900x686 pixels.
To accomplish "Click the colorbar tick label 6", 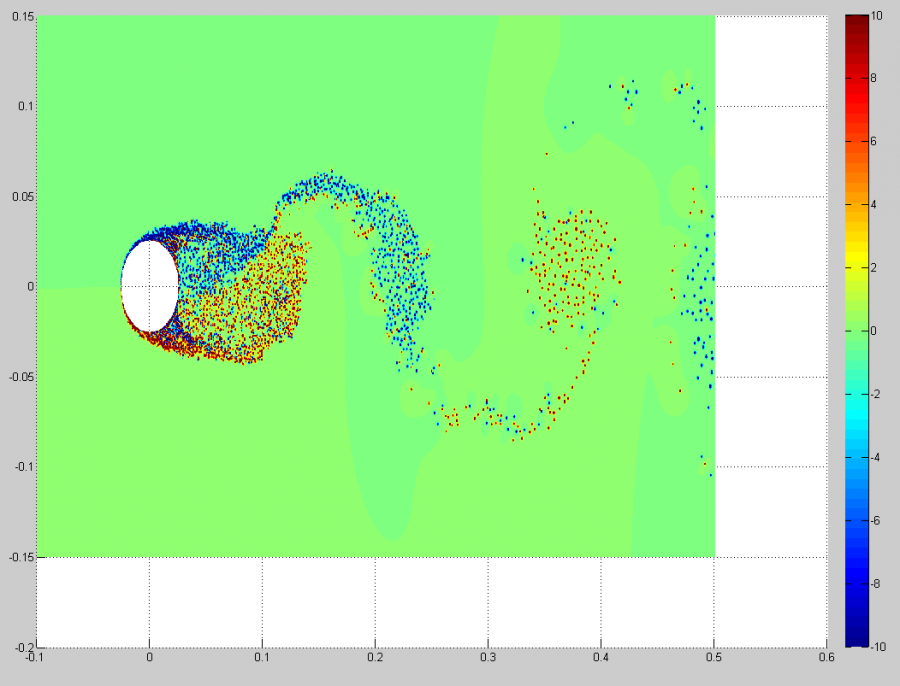I will (x=874, y=141).
